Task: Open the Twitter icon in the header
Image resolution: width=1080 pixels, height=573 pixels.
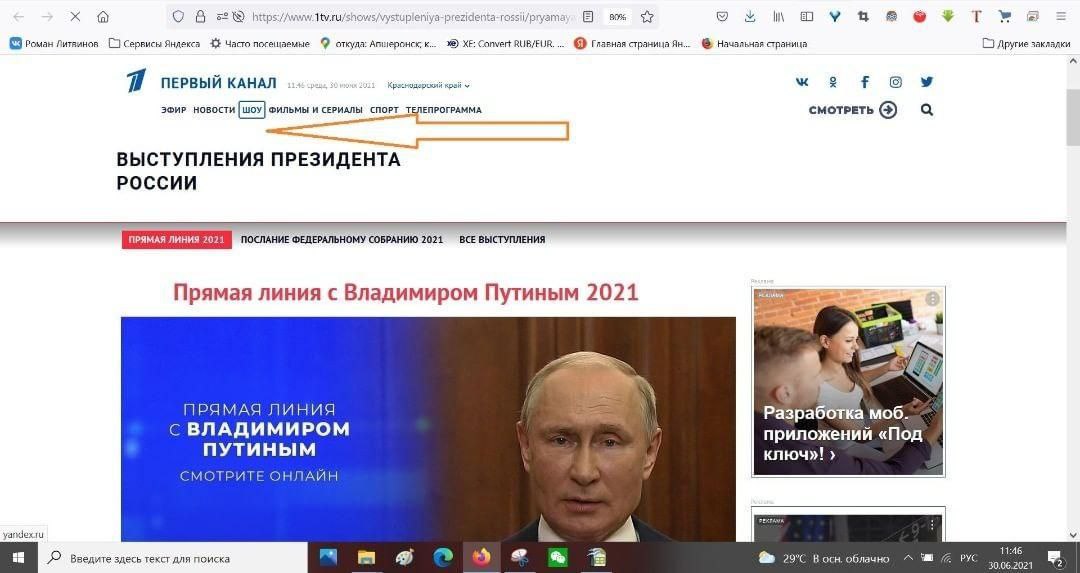Action: [927, 82]
